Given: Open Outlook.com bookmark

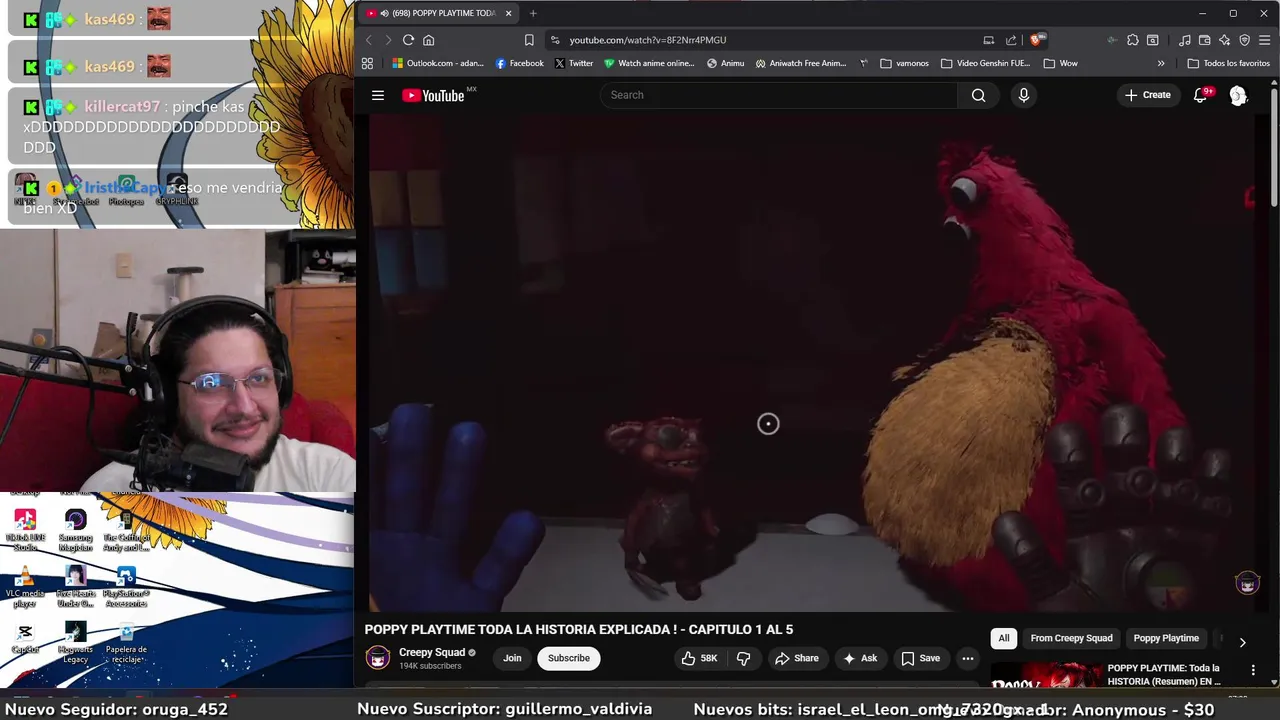Looking at the screenshot, I should pos(438,63).
